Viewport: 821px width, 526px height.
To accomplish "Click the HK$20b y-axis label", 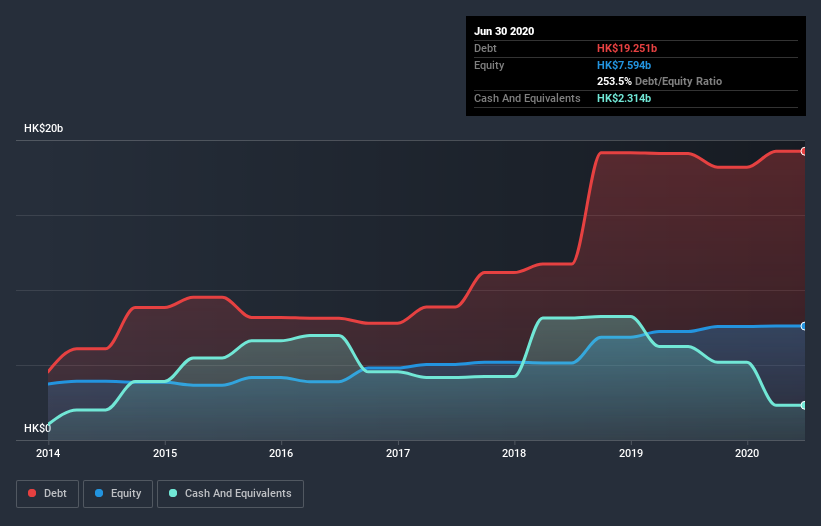I will click(43, 128).
